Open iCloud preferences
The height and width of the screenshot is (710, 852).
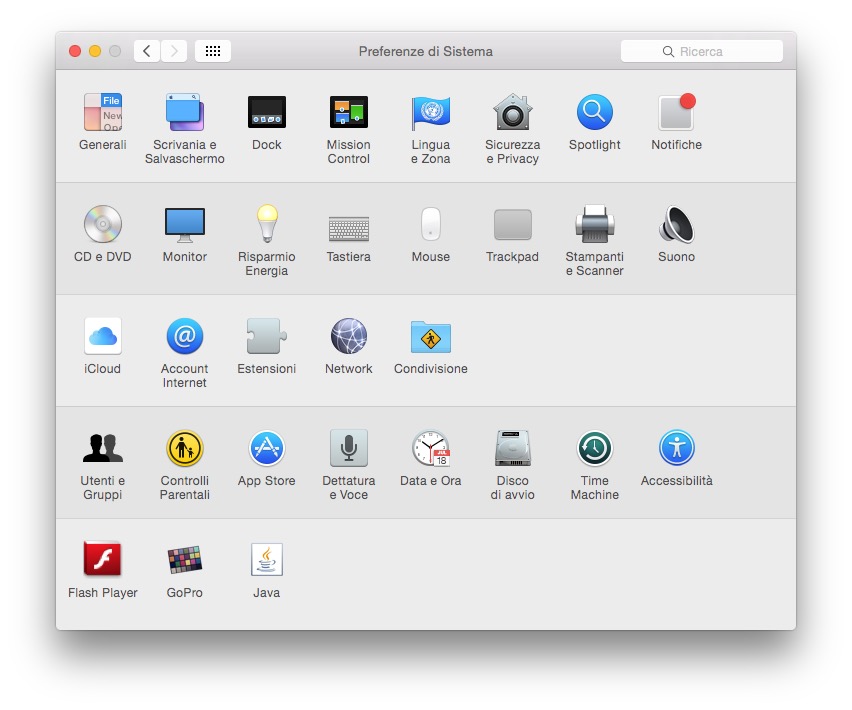103,337
